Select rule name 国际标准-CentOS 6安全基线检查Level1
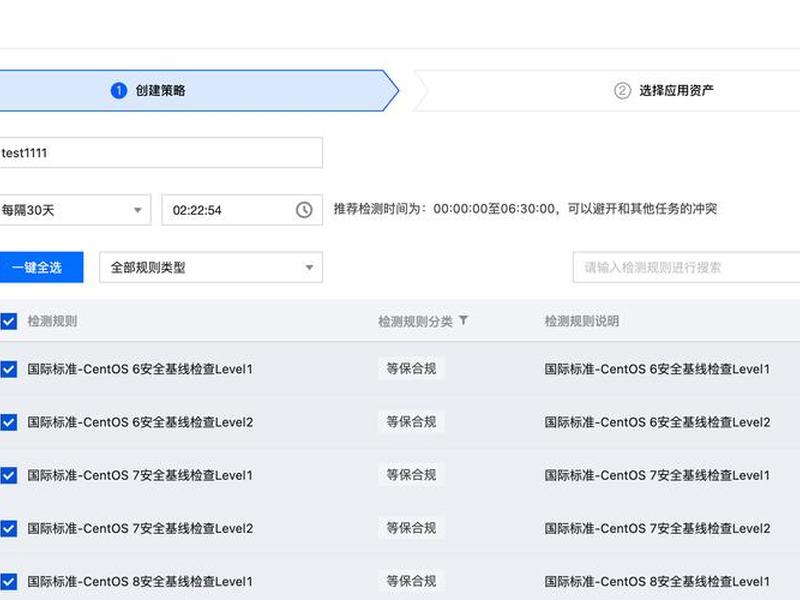Screen dimensions: 800x600 click(x=140, y=369)
